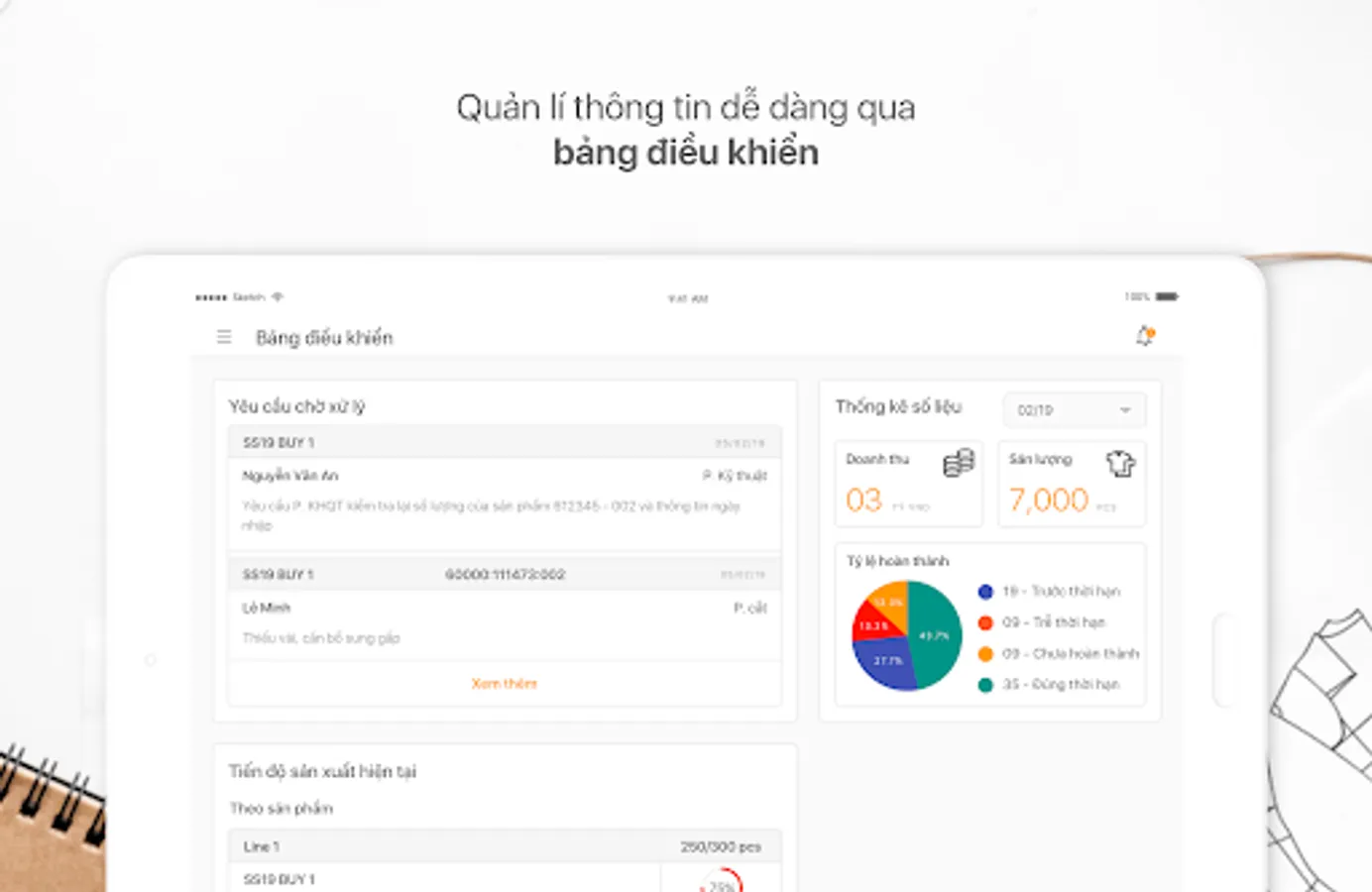Open the hamburger menu beside Bảng điều khiển
The width and height of the screenshot is (1372, 892).
point(224,337)
